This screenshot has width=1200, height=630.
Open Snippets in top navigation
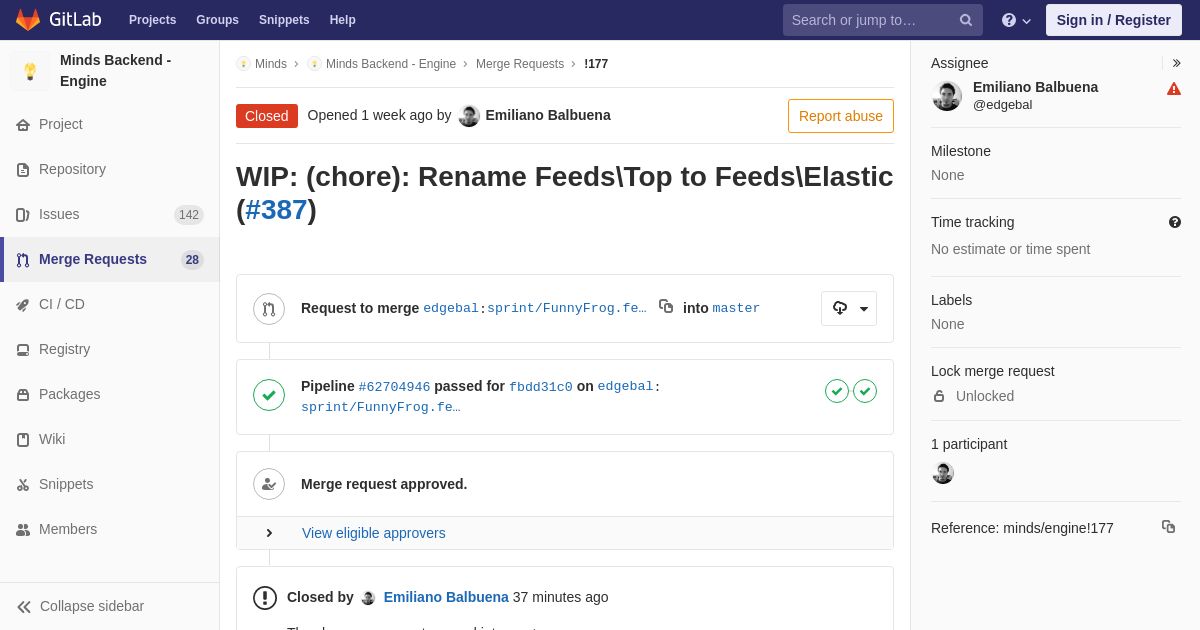pyautogui.click(x=284, y=20)
